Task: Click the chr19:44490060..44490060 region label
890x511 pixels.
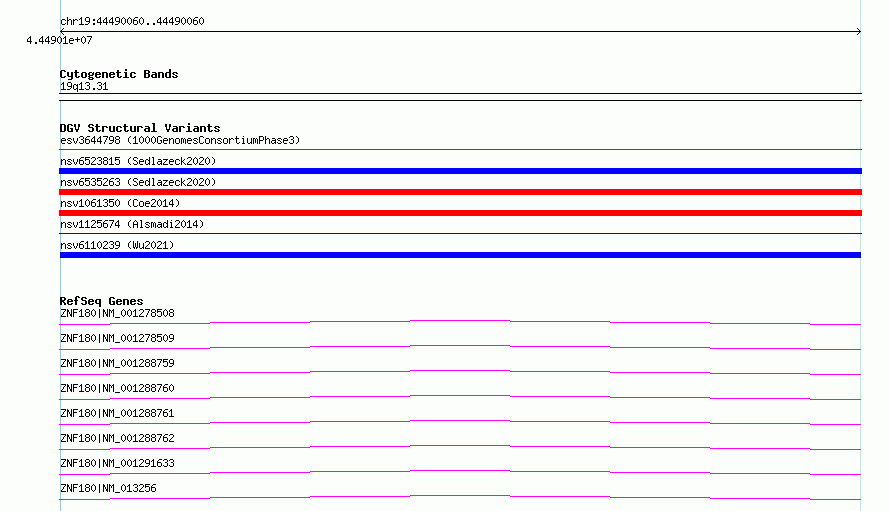Action: pos(132,21)
